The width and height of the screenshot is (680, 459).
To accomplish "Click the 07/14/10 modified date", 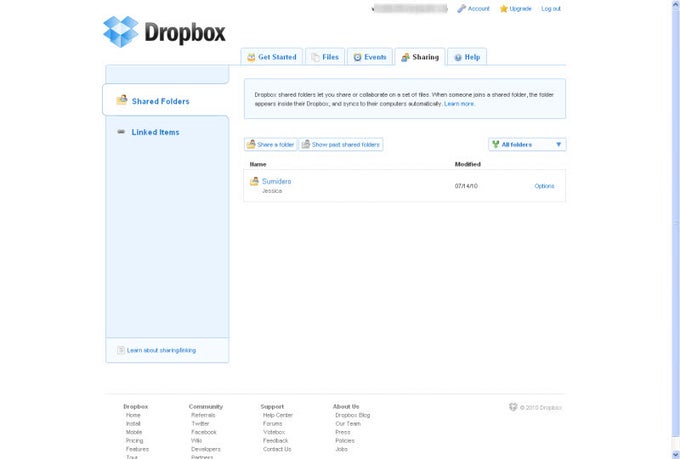I will click(x=466, y=186).
